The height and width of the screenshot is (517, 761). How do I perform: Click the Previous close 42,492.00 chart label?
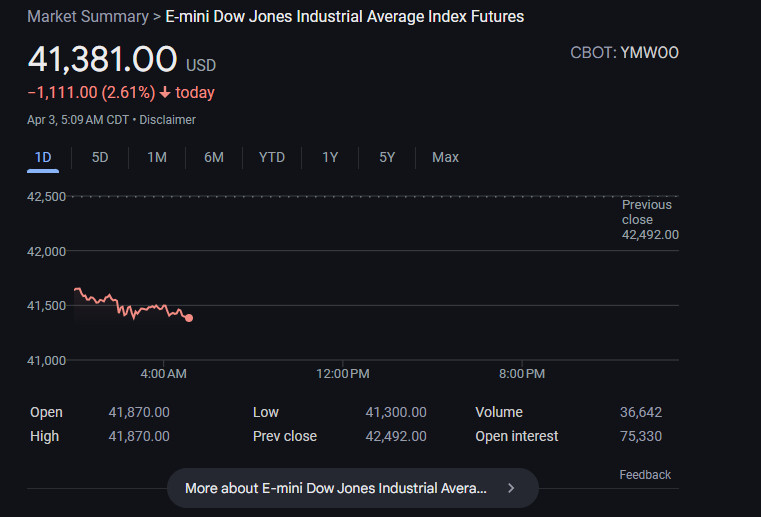[650, 219]
